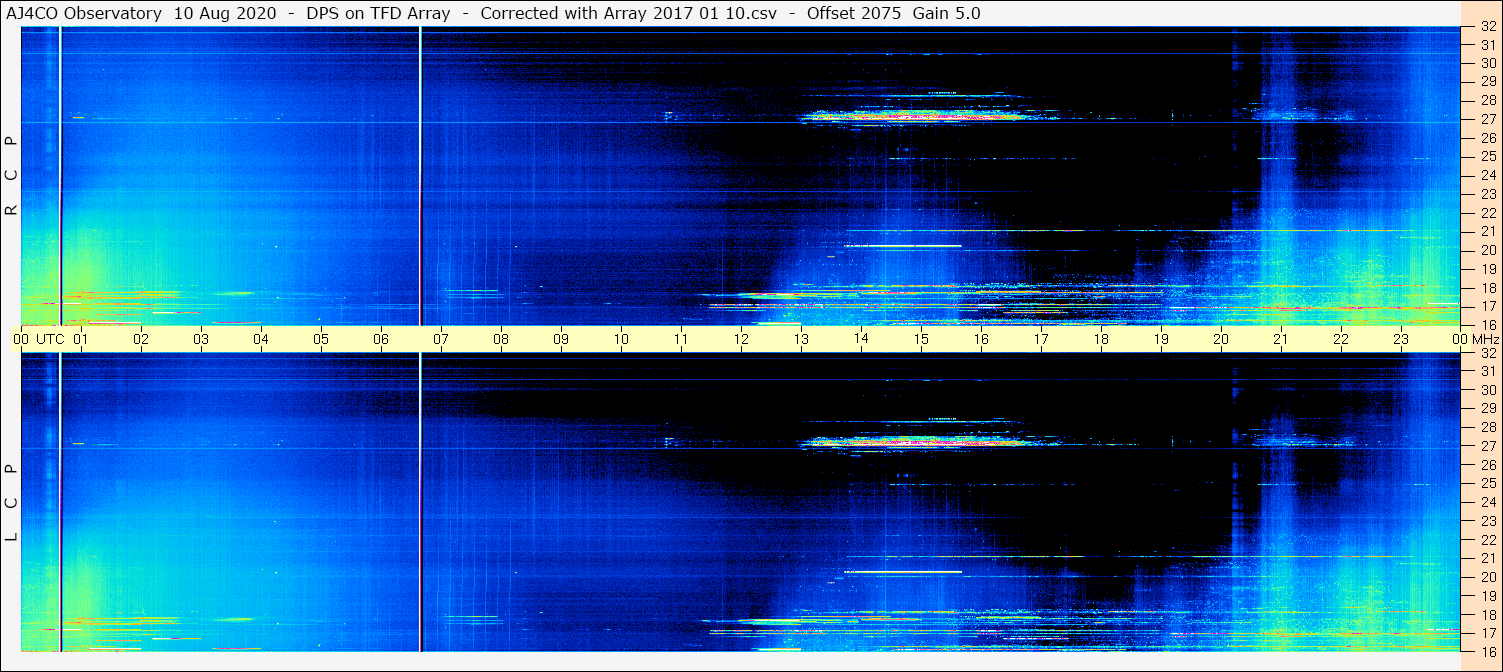Click the LCP label beside lower spectrogram
Viewport: 1503px width, 672px height.
tap(12, 503)
